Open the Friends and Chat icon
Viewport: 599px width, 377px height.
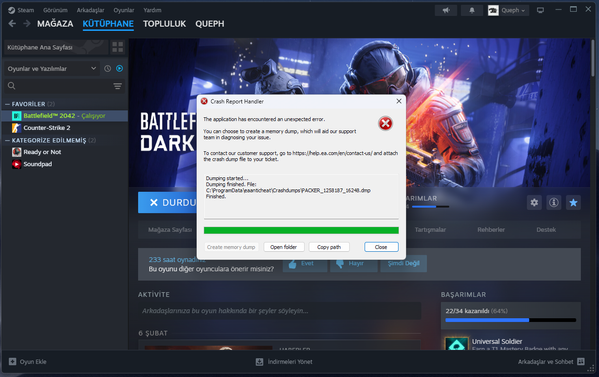[x=581, y=361]
